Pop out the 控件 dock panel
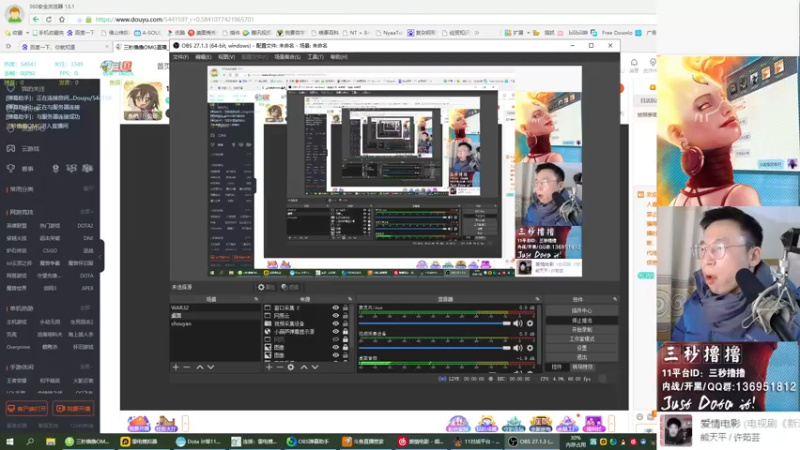Image resolution: width=800 pixels, height=450 pixels. 615,299
